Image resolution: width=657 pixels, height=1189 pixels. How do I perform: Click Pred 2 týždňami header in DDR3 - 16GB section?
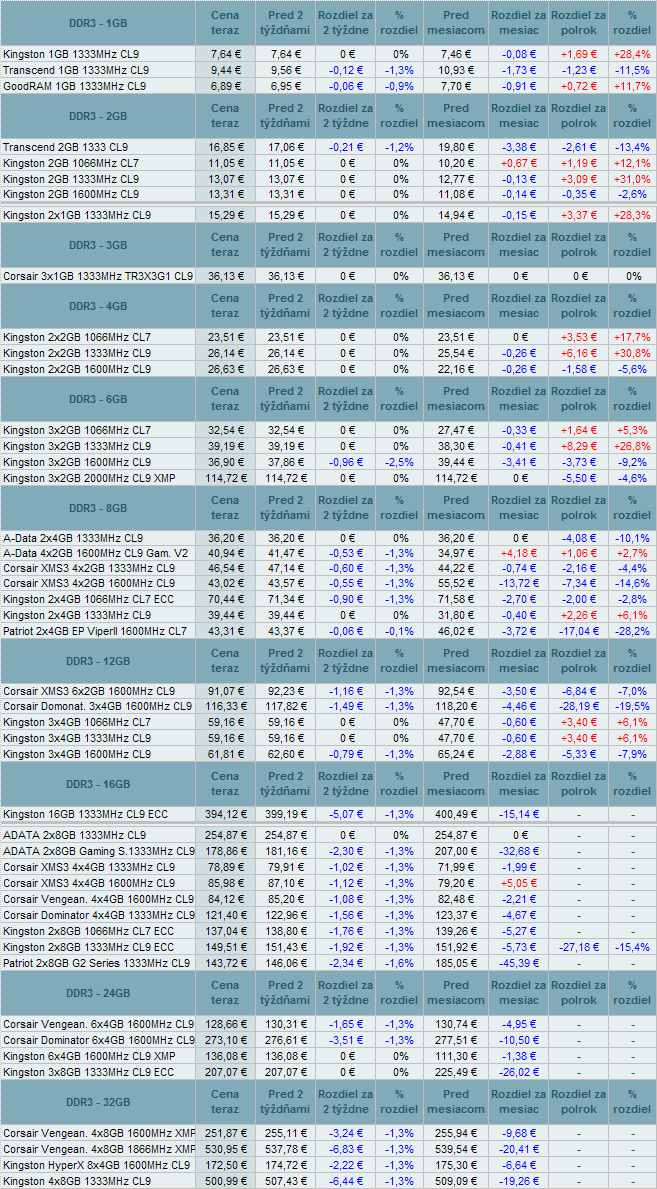click(284, 783)
